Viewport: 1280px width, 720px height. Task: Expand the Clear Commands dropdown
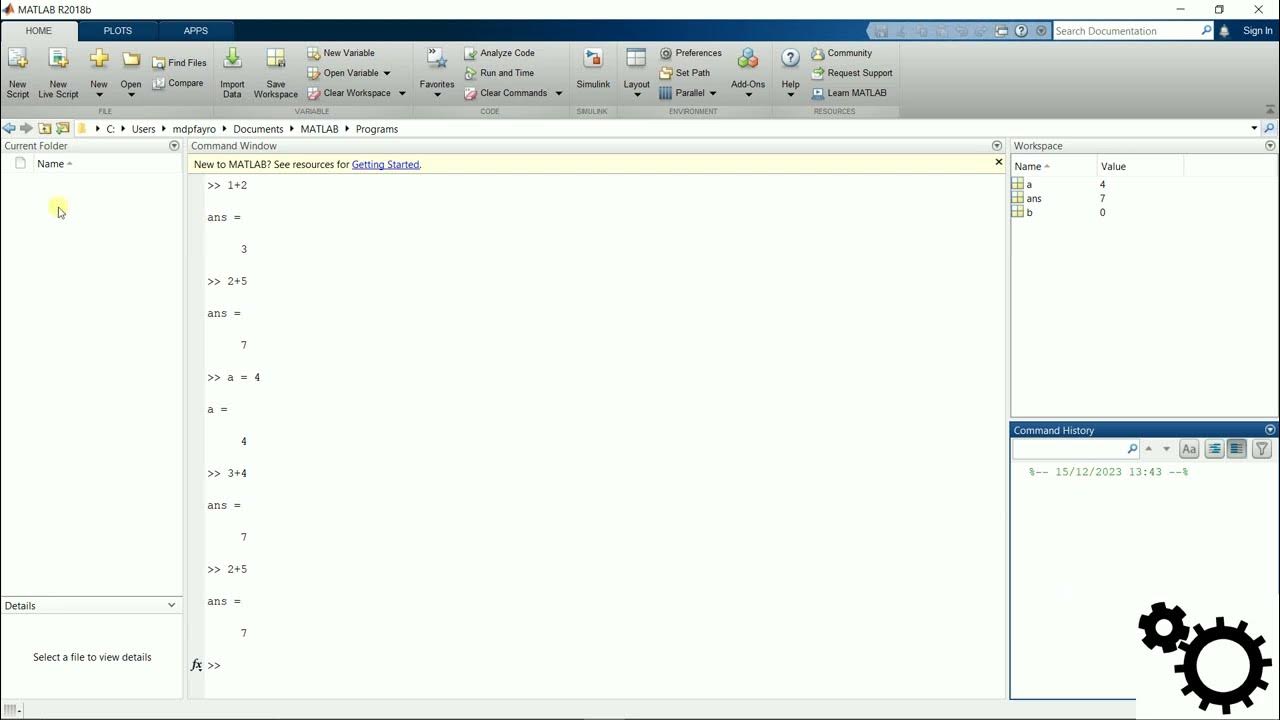tap(558, 93)
